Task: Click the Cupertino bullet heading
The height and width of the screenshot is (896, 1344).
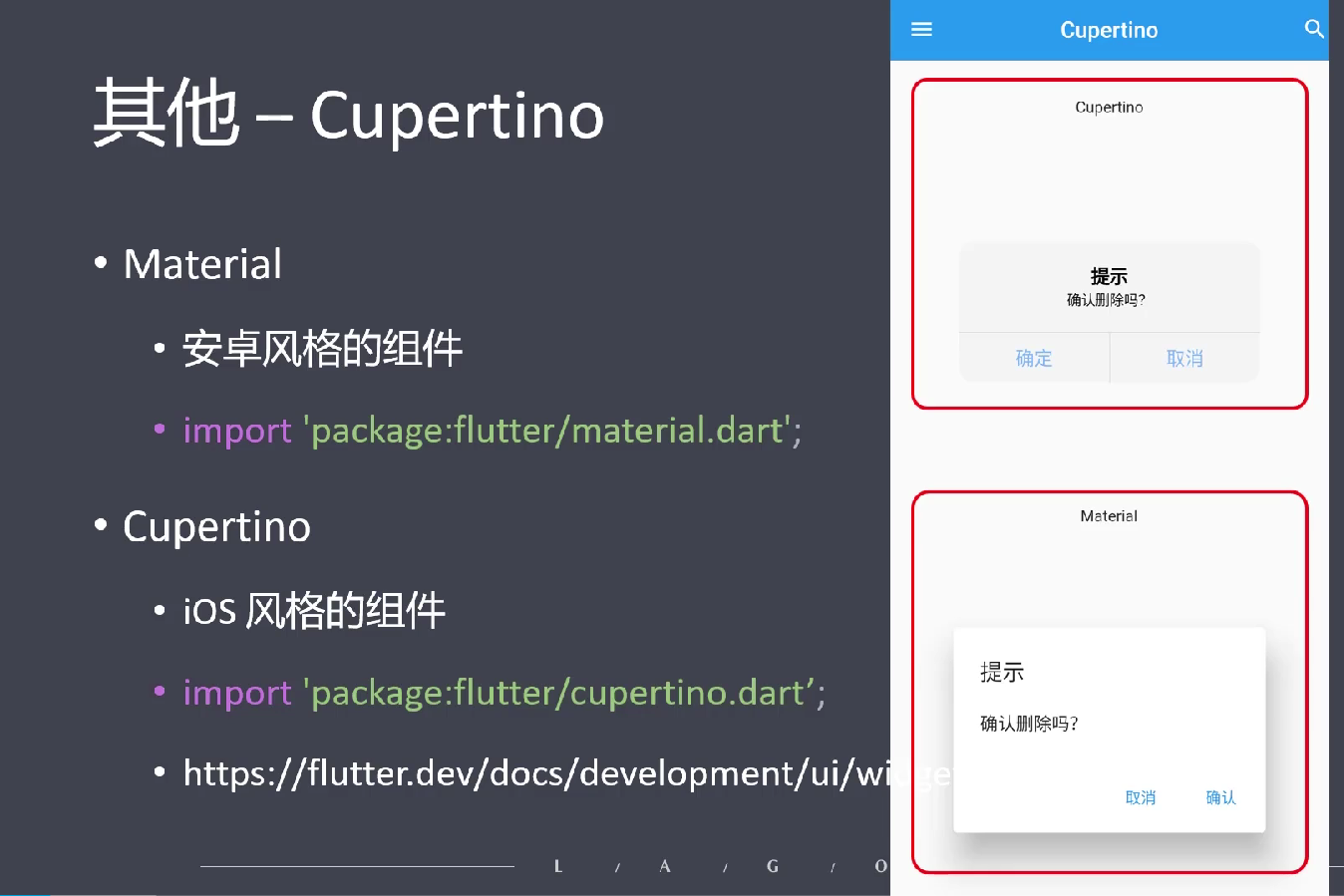Action: click(216, 526)
